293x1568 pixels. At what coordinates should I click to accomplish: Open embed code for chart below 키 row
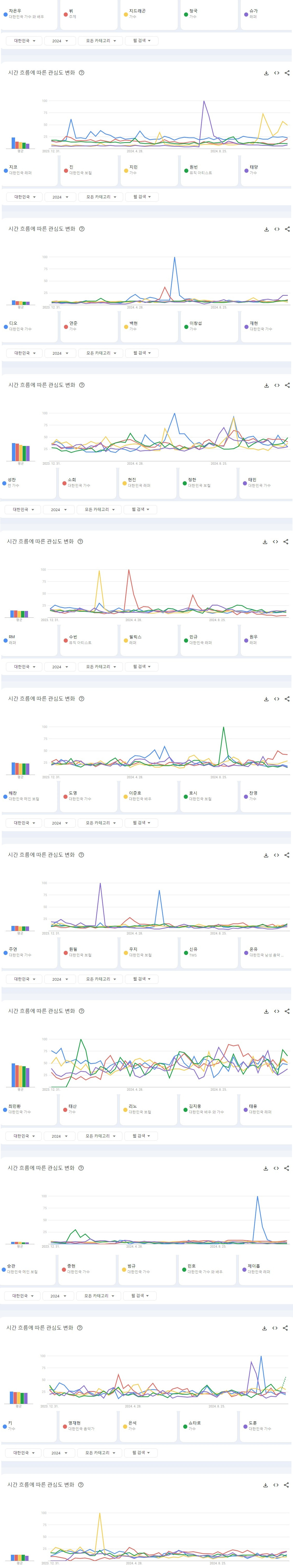tap(276, 1485)
